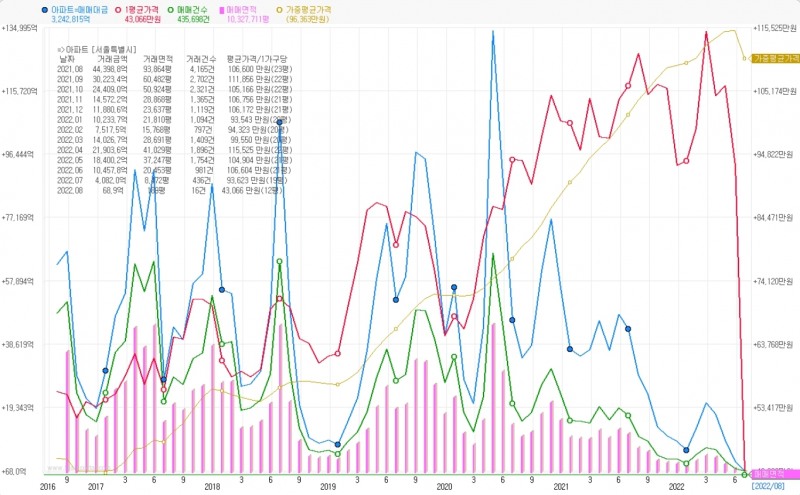The width and height of the screenshot is (800, 495).
Task: Click the 2016 label on the x-axis
Action: [47, 485]
